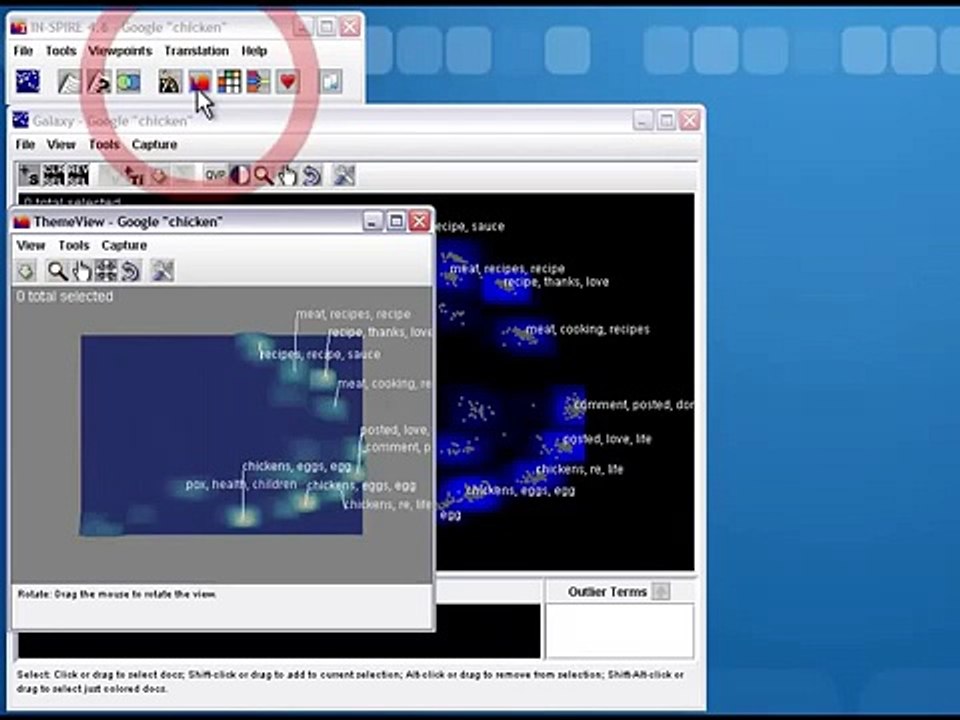Click the black percent icon in IN-SPIRE toolbar
The image size is (960, 720).
(170, 81)
